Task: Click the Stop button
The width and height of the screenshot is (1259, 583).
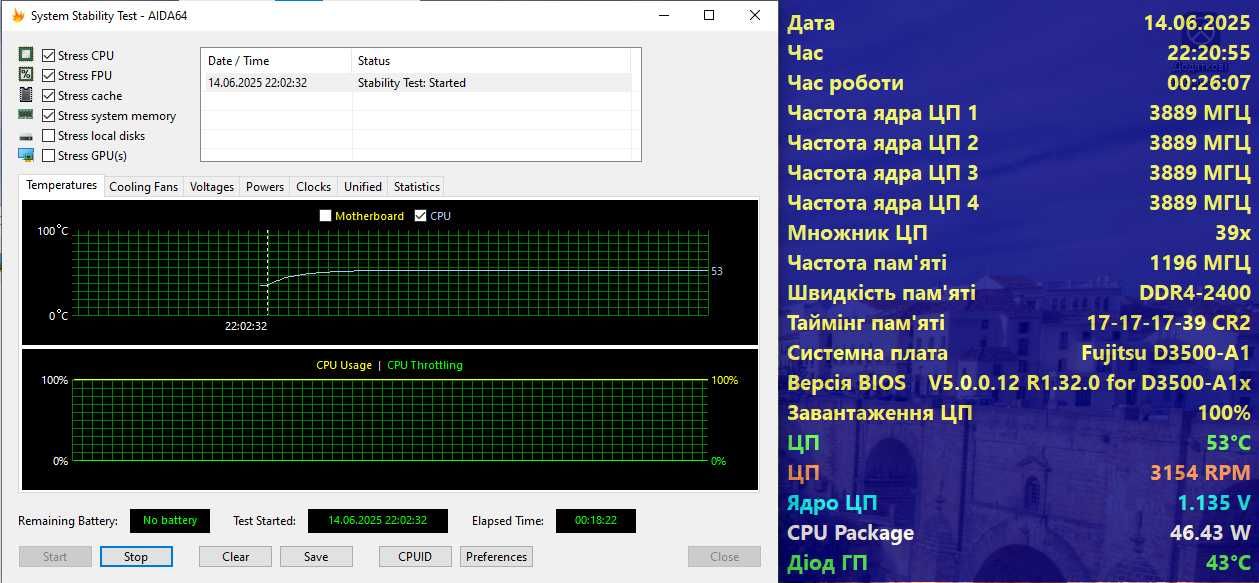Action: pyautogui.click(x=136, y=557)
